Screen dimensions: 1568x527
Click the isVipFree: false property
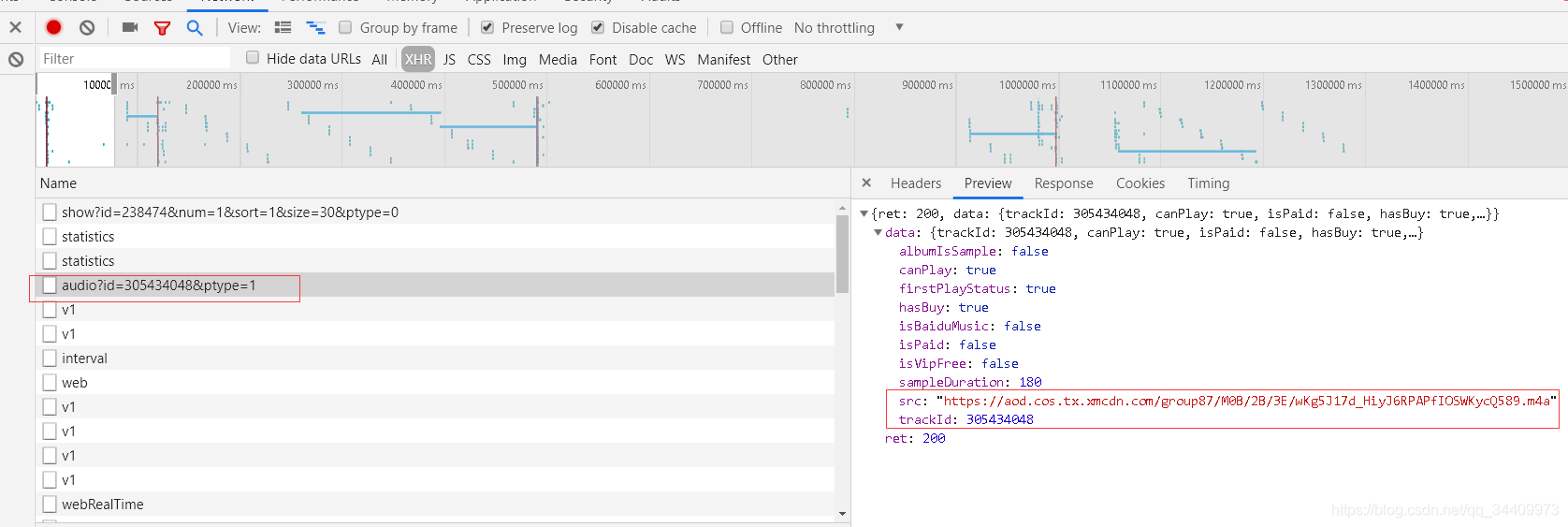pyautogui.click(x=959, y=363)
